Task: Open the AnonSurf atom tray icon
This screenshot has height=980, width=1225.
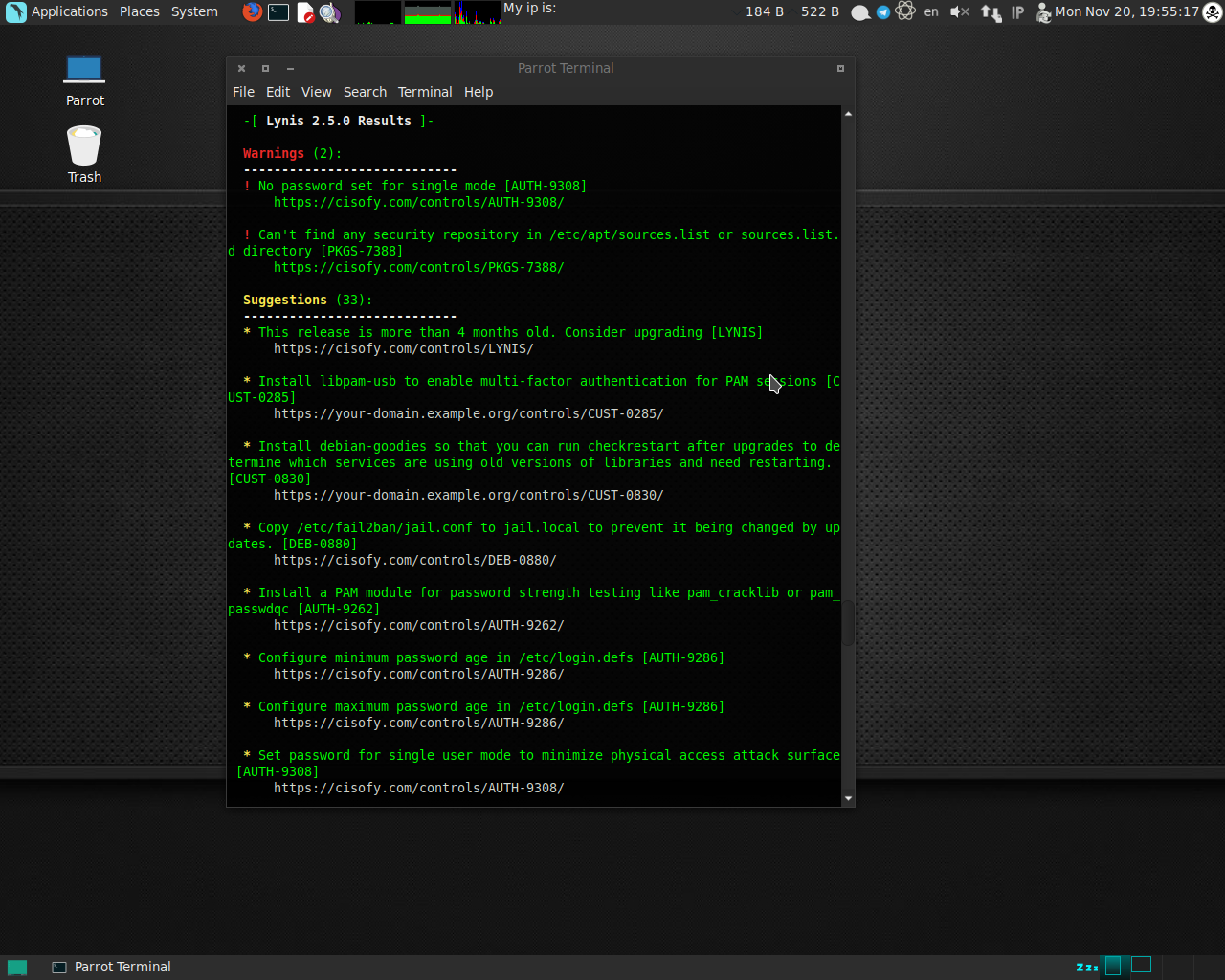Action: 905,11
